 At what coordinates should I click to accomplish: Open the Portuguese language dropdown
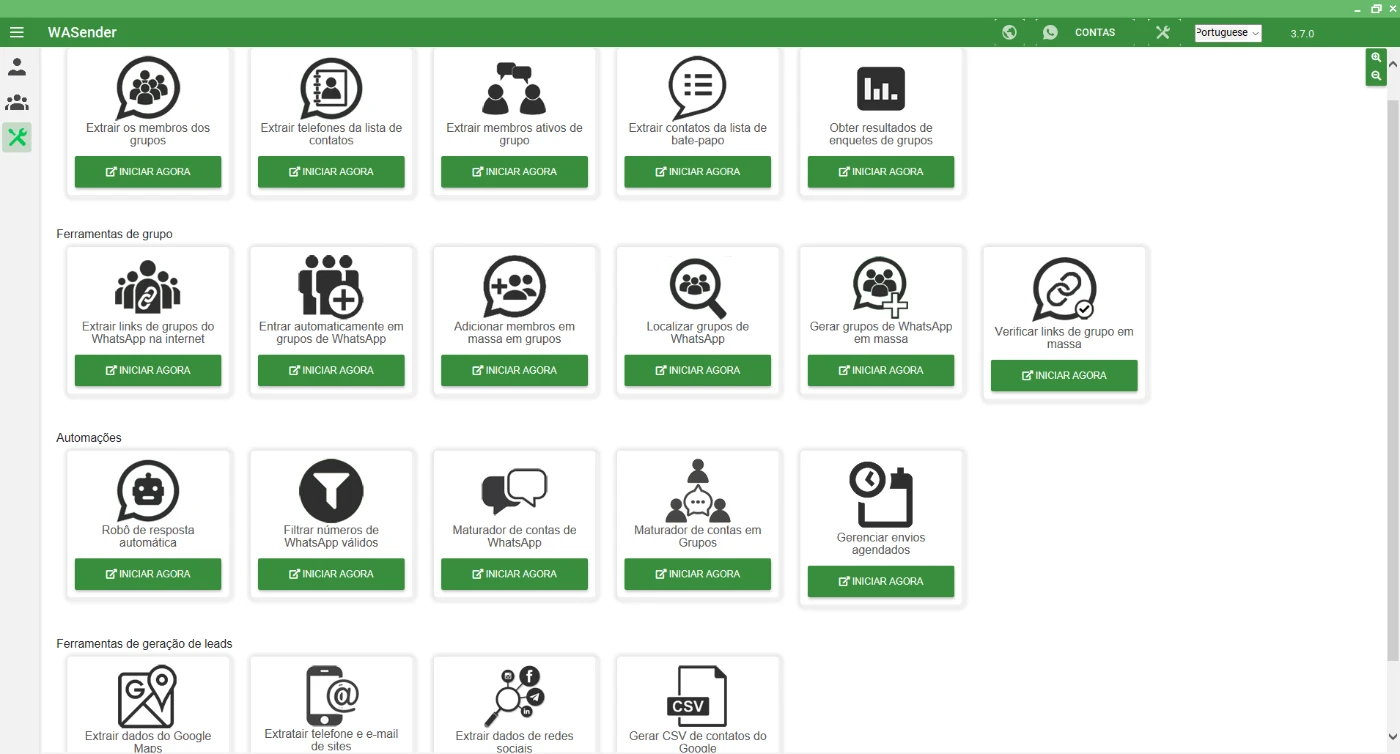1227,33
